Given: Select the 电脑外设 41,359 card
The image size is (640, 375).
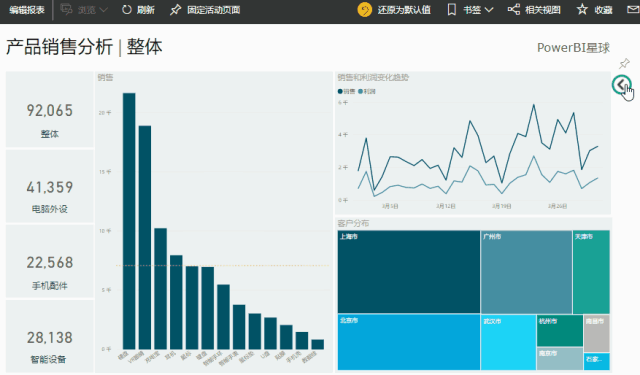Looking at the screenshot, I should pos(50,186).
